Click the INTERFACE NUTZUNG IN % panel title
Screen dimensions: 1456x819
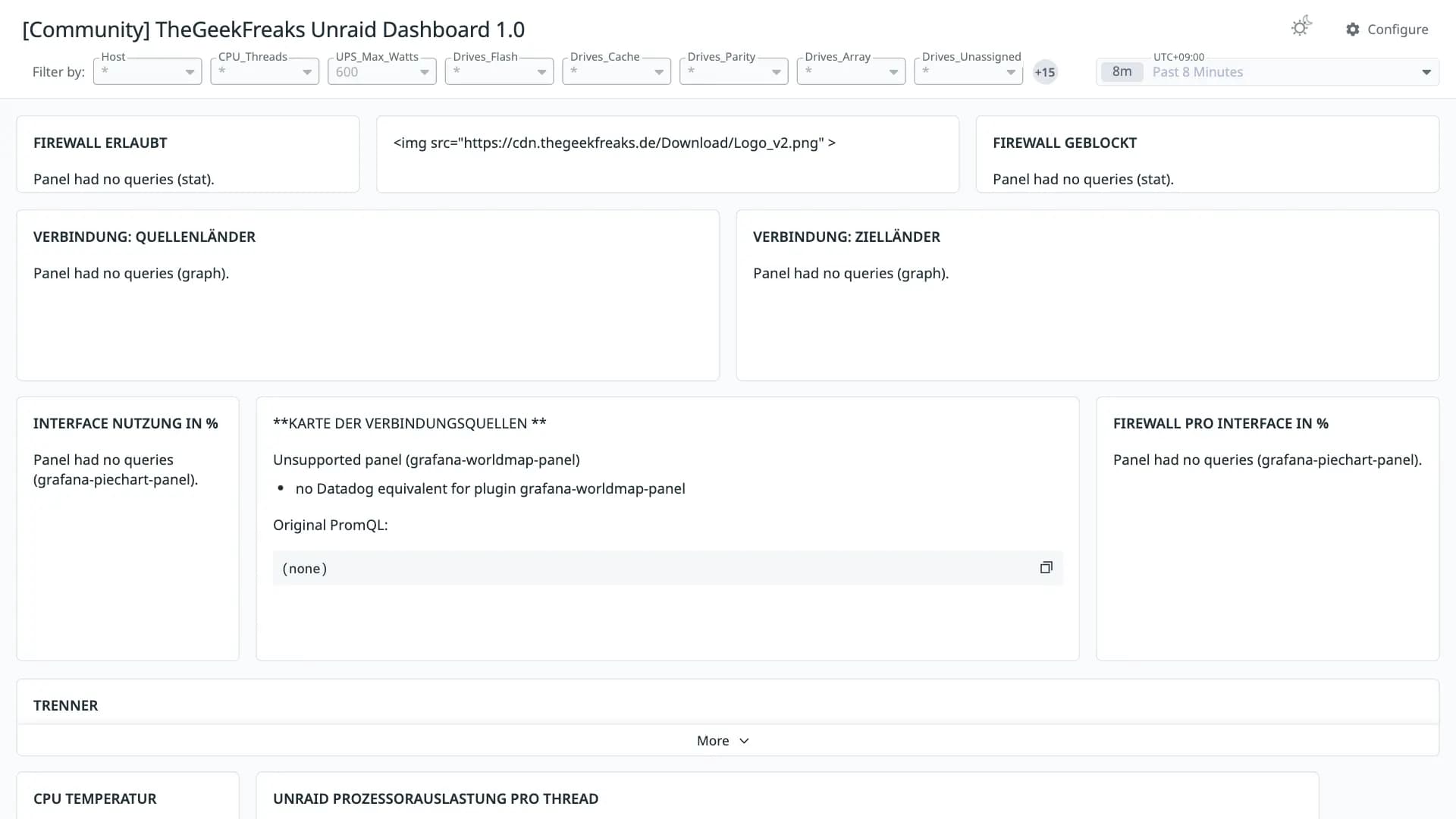click(x=125, y=423)
